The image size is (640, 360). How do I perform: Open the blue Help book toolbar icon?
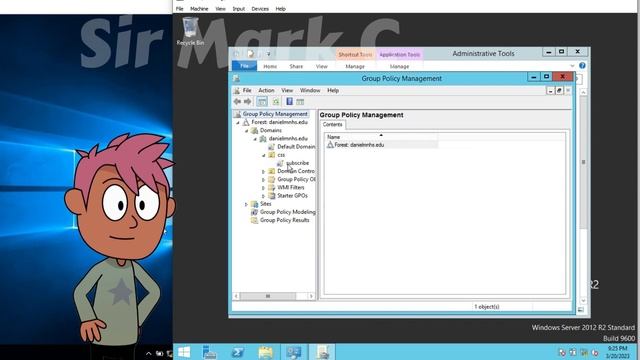click(289, 102)
